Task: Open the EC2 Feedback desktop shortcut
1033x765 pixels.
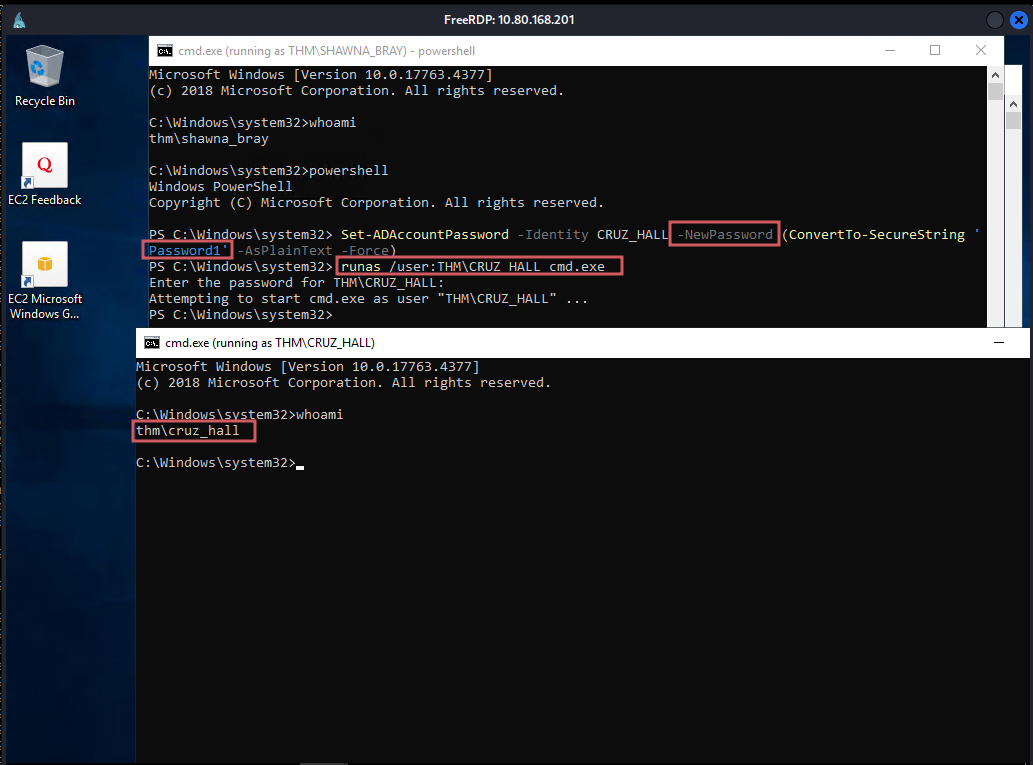Action: [45, 166]
